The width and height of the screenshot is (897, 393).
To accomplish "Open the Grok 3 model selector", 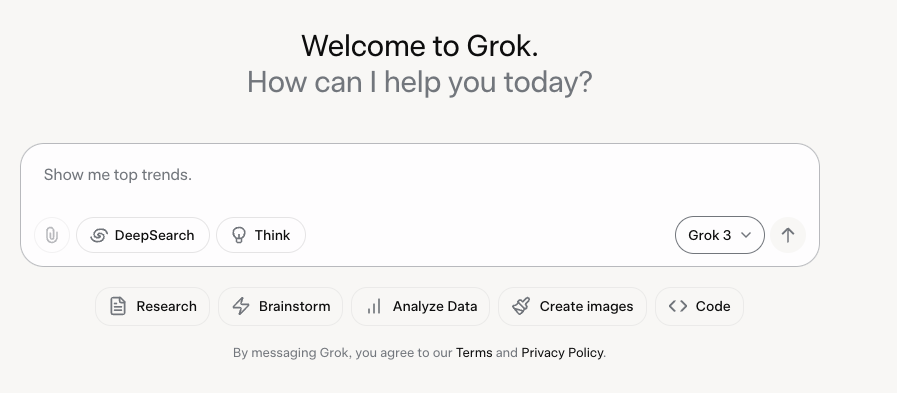I will [x=720, y=235].
